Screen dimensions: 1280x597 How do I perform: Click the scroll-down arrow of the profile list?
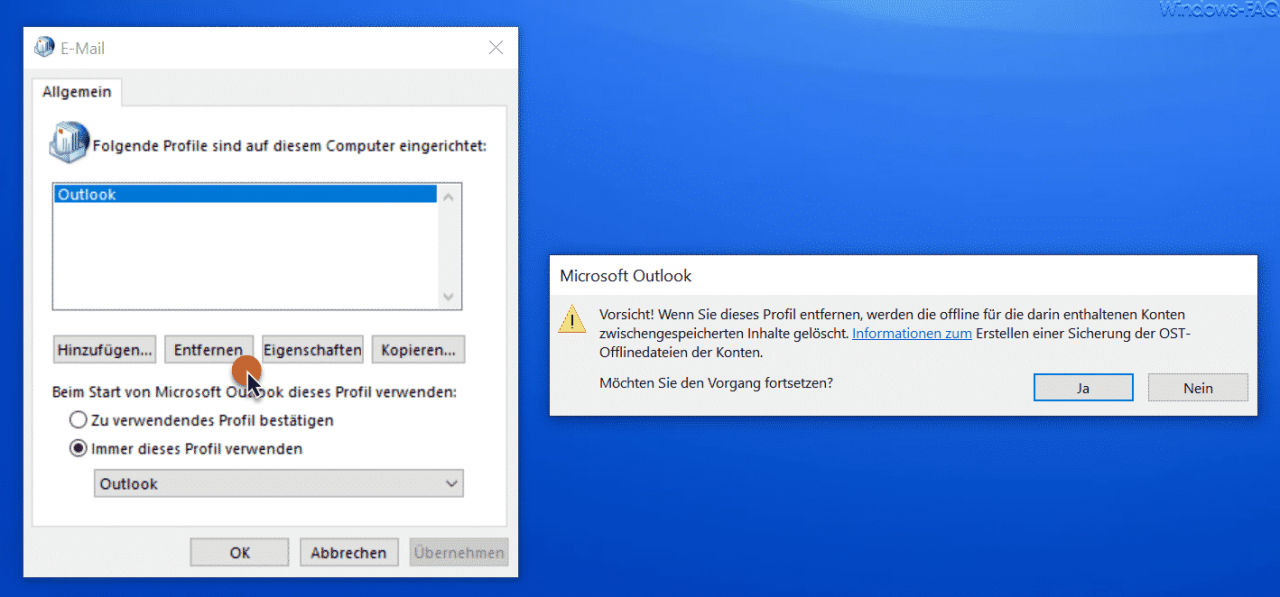click(449, 297)
